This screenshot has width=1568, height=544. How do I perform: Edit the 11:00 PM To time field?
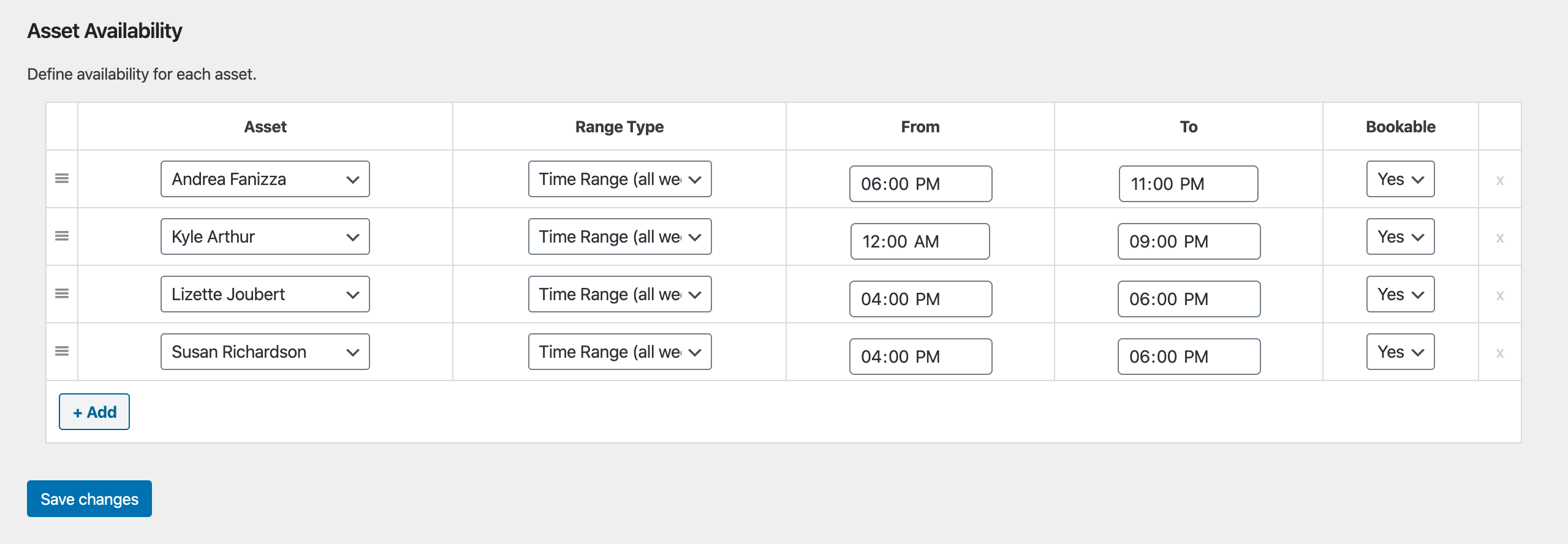click(1188, 184)
